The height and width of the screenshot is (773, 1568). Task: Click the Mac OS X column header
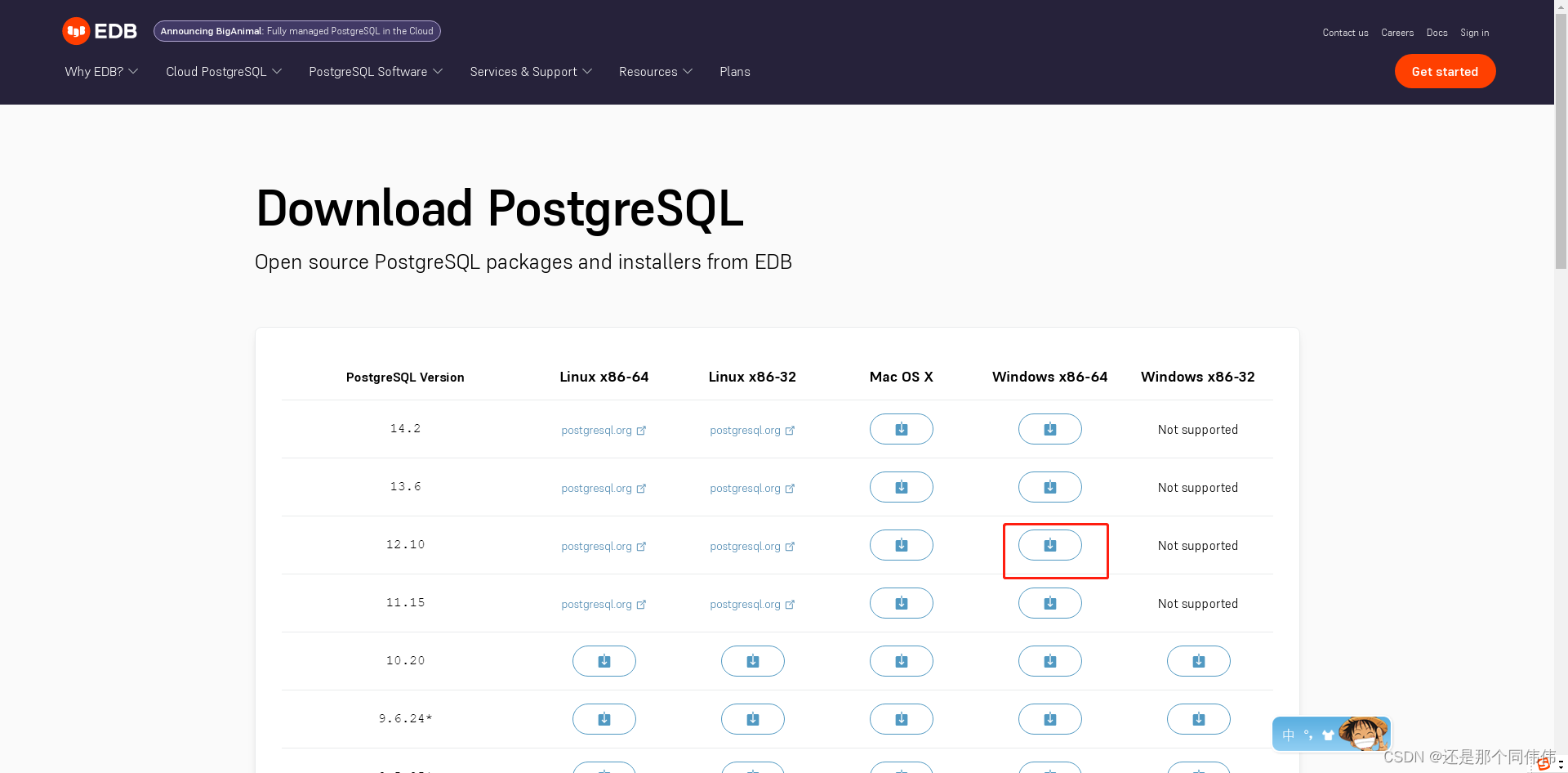click(901, 377)
